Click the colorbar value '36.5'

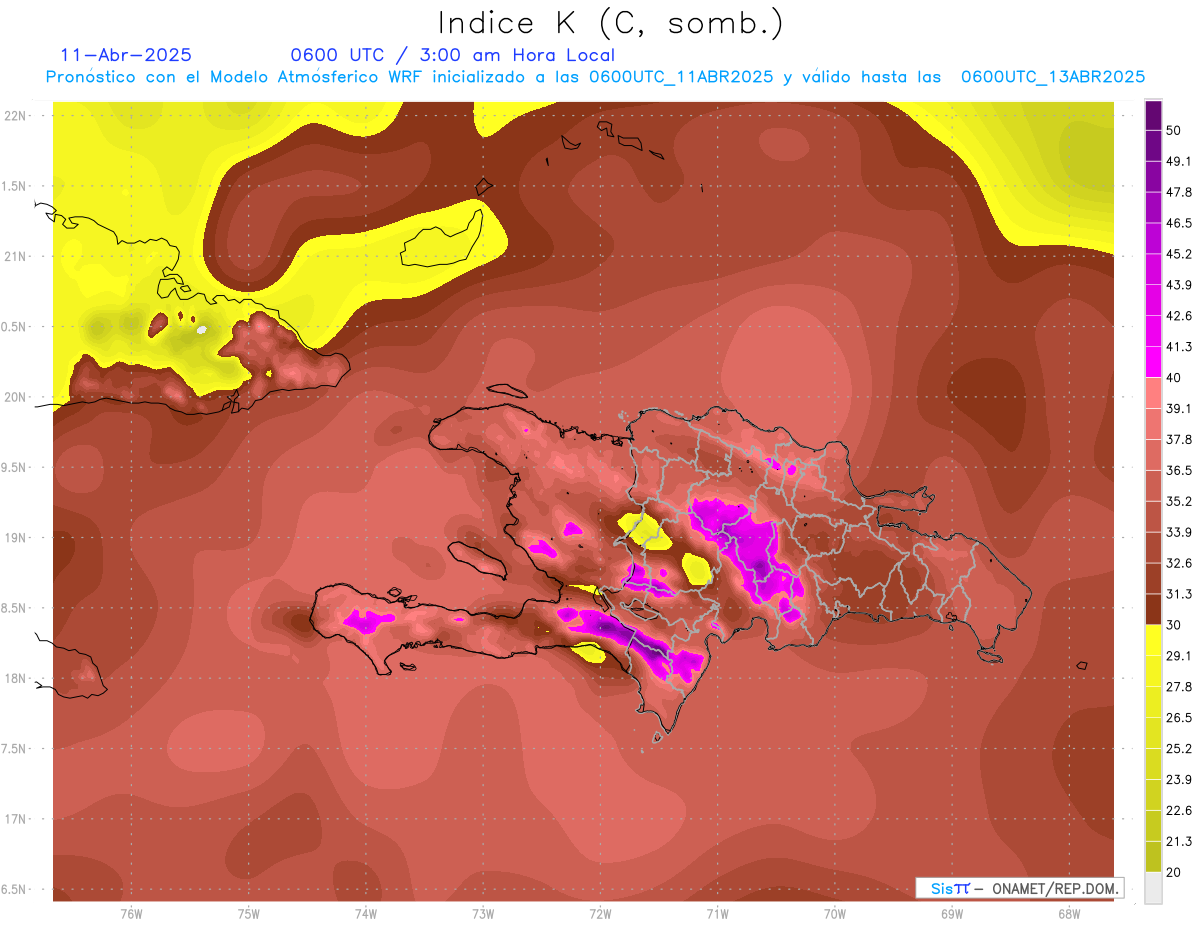[1179, 470]
